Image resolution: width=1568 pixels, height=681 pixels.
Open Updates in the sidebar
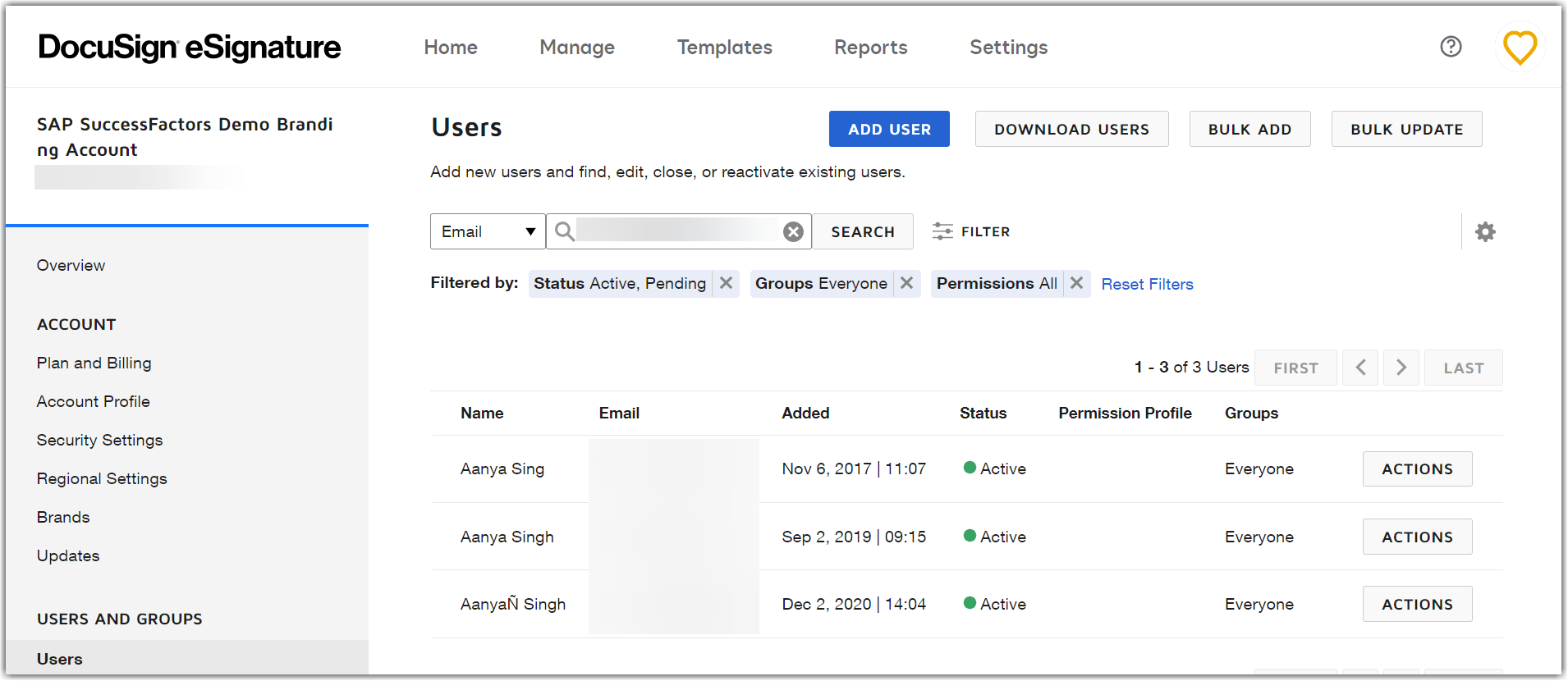[x=68, y=555]
